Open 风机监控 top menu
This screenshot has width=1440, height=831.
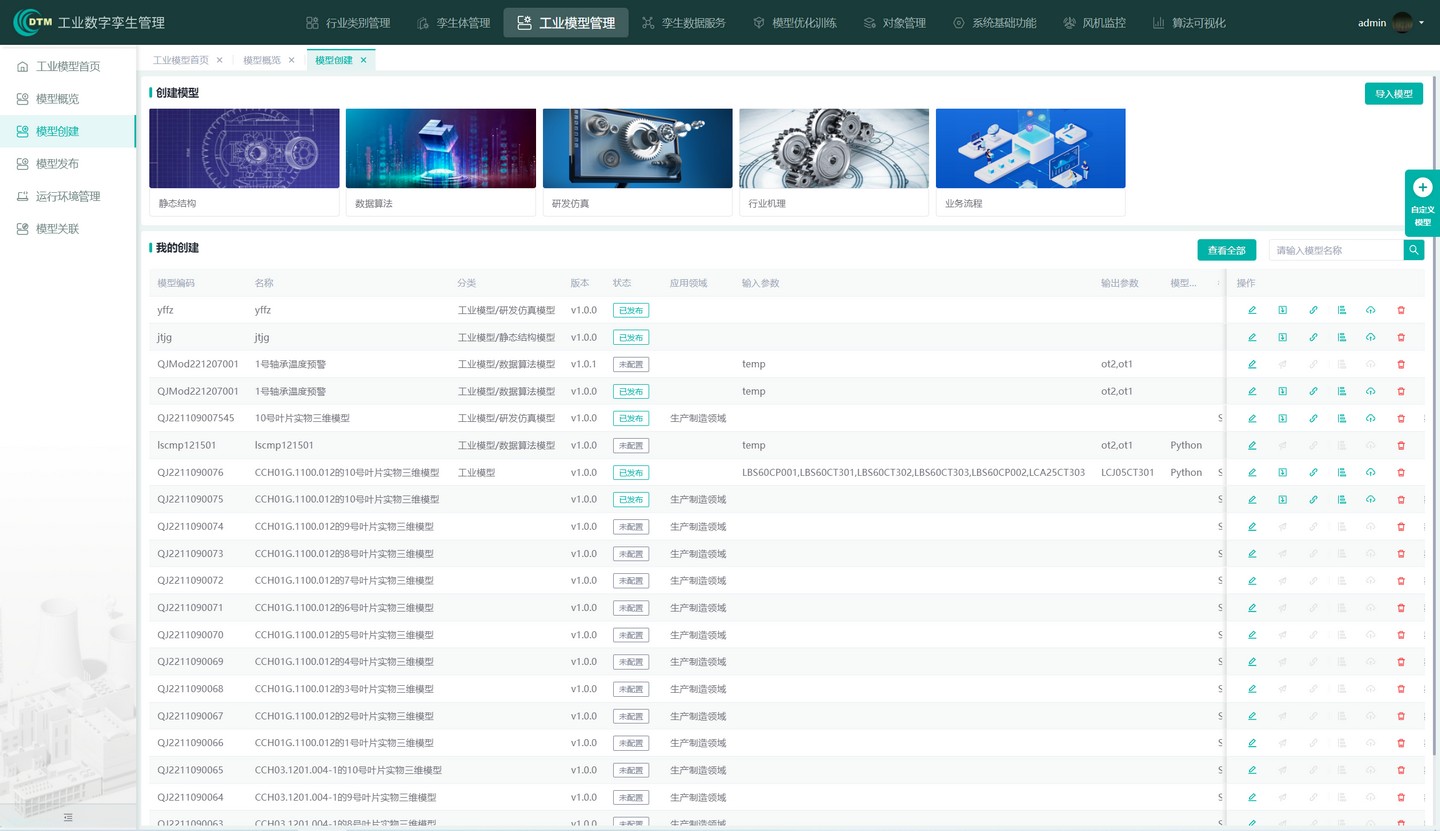pyautogui.click(x=1095, y=23)
